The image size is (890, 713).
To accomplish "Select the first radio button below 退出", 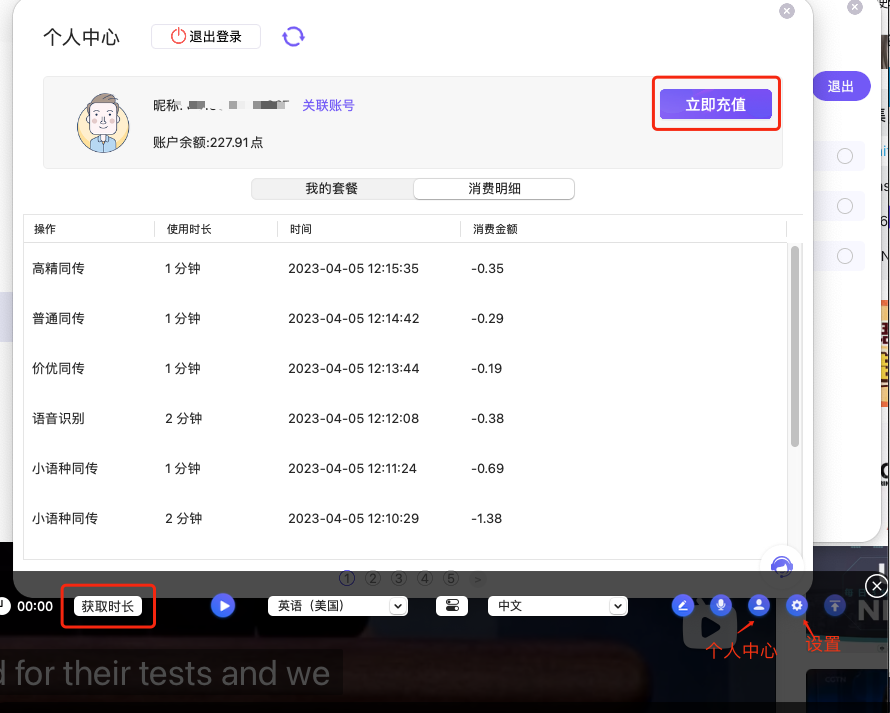I will 845,156.
